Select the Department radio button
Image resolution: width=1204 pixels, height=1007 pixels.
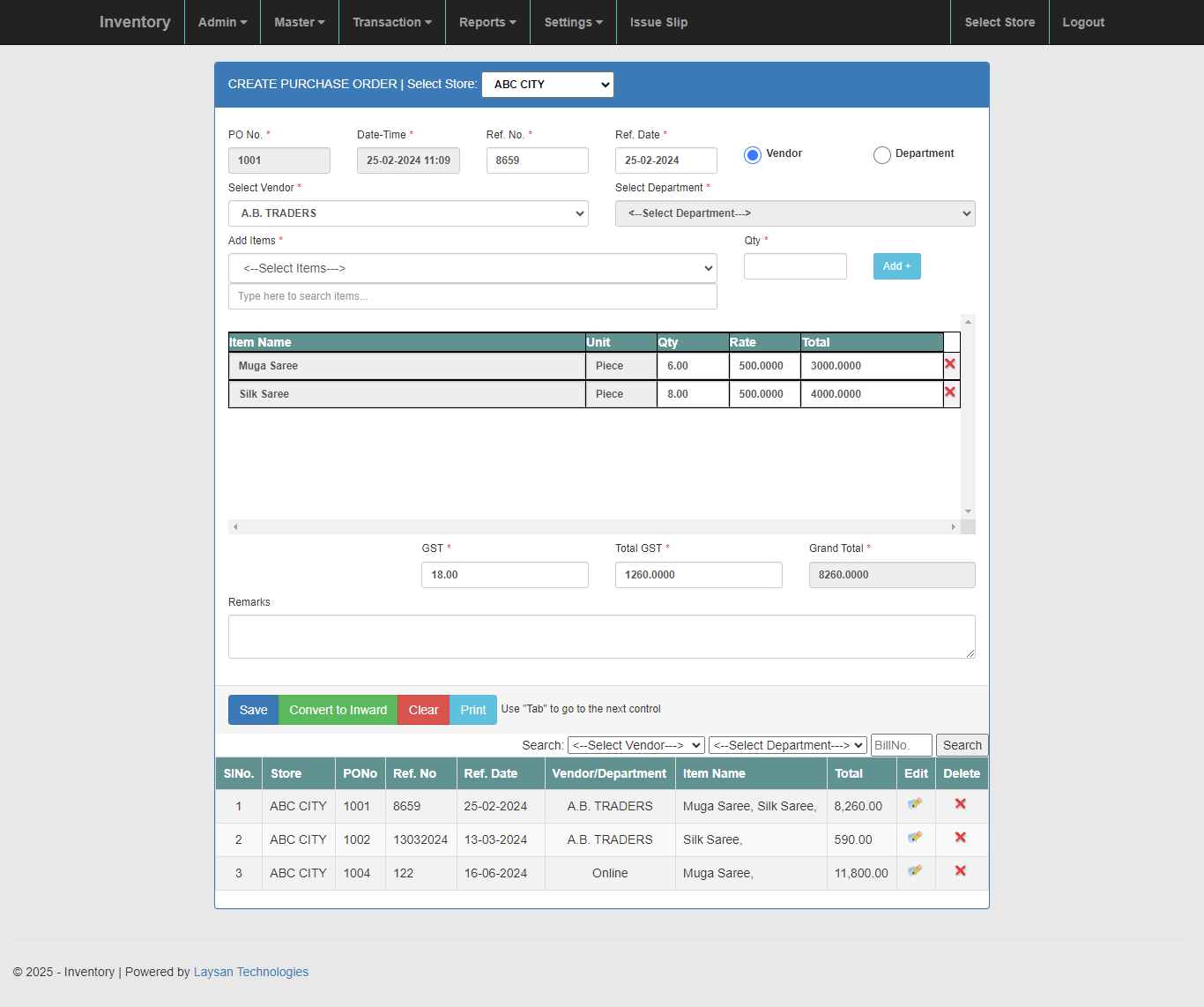coord(882,155)
